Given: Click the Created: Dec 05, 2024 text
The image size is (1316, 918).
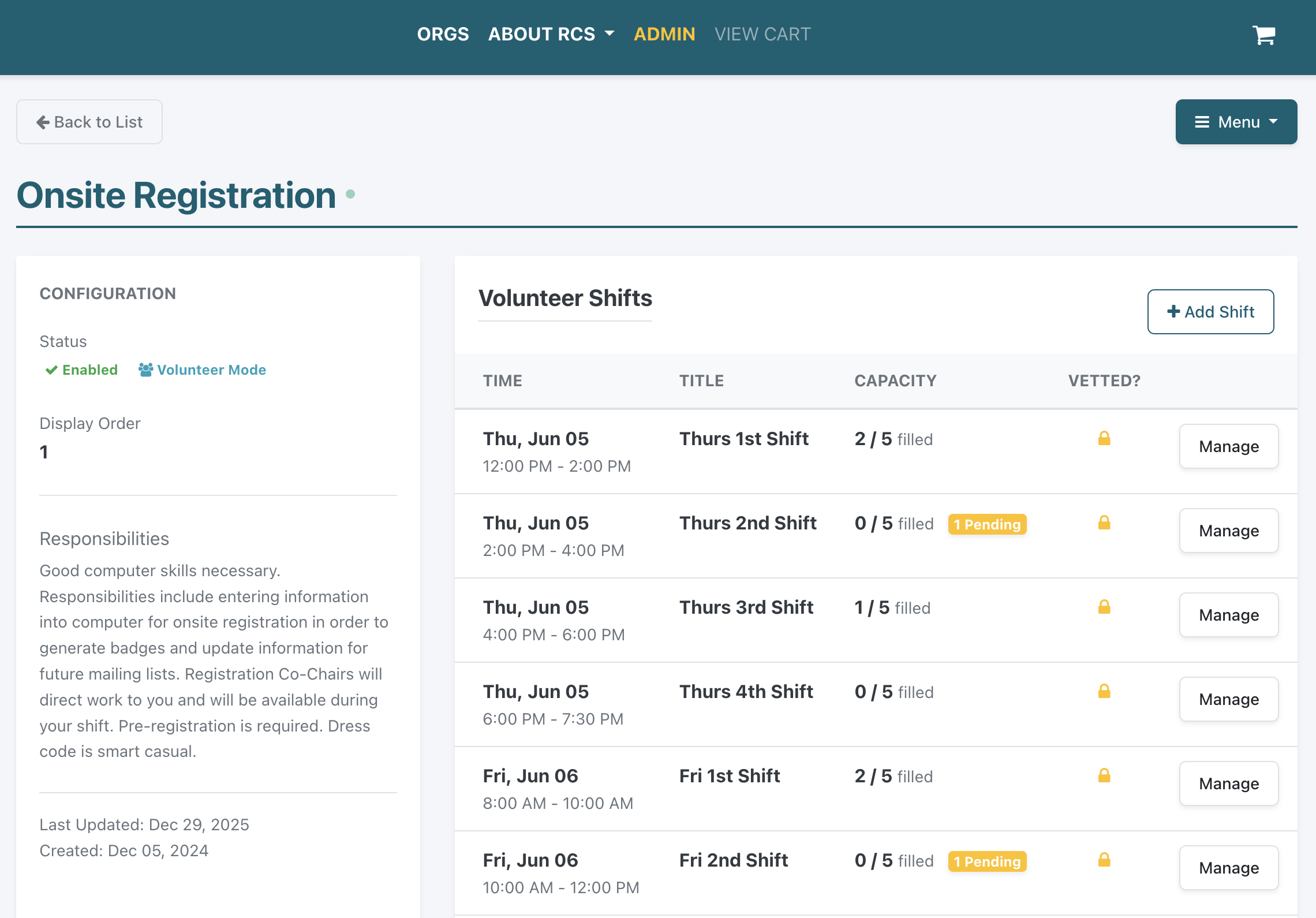Looking at the screenshot, I should point(124,850).
